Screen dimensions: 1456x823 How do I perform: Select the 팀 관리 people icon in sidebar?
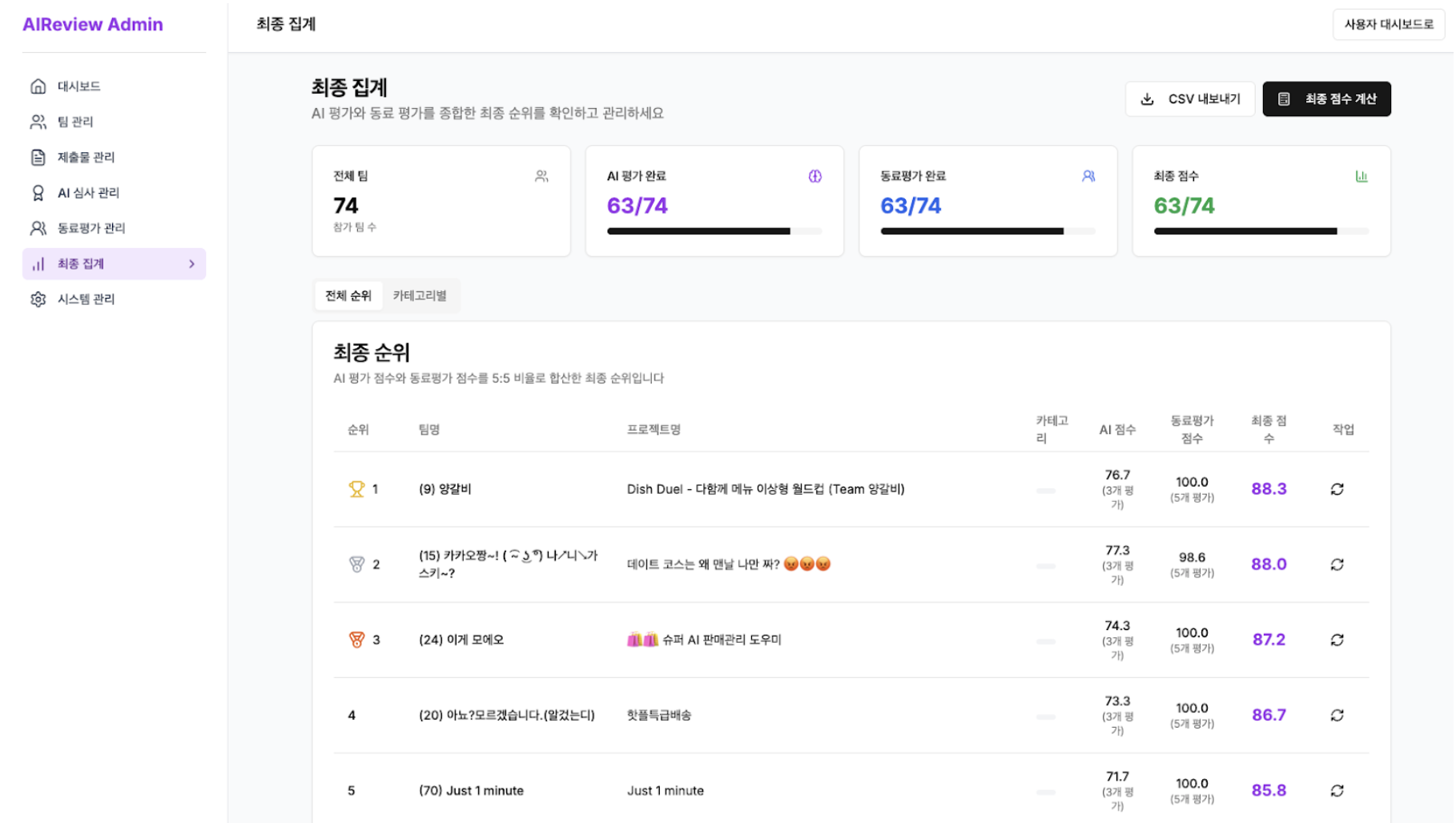point(37,122)
